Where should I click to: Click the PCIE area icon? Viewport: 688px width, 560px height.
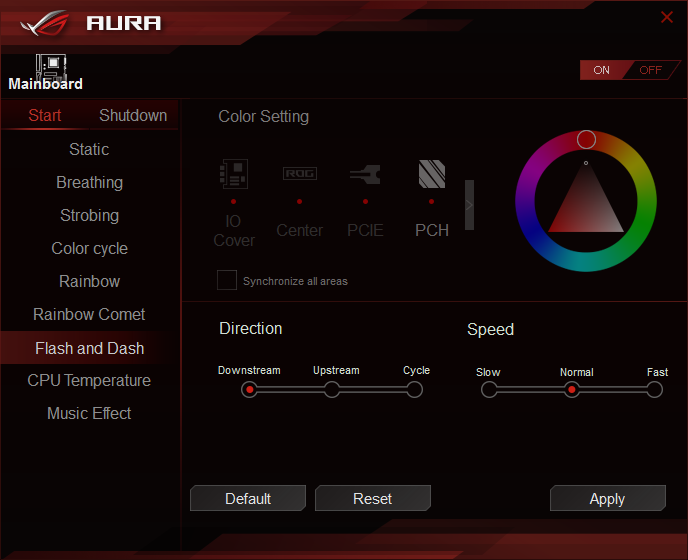pos(365,174)
